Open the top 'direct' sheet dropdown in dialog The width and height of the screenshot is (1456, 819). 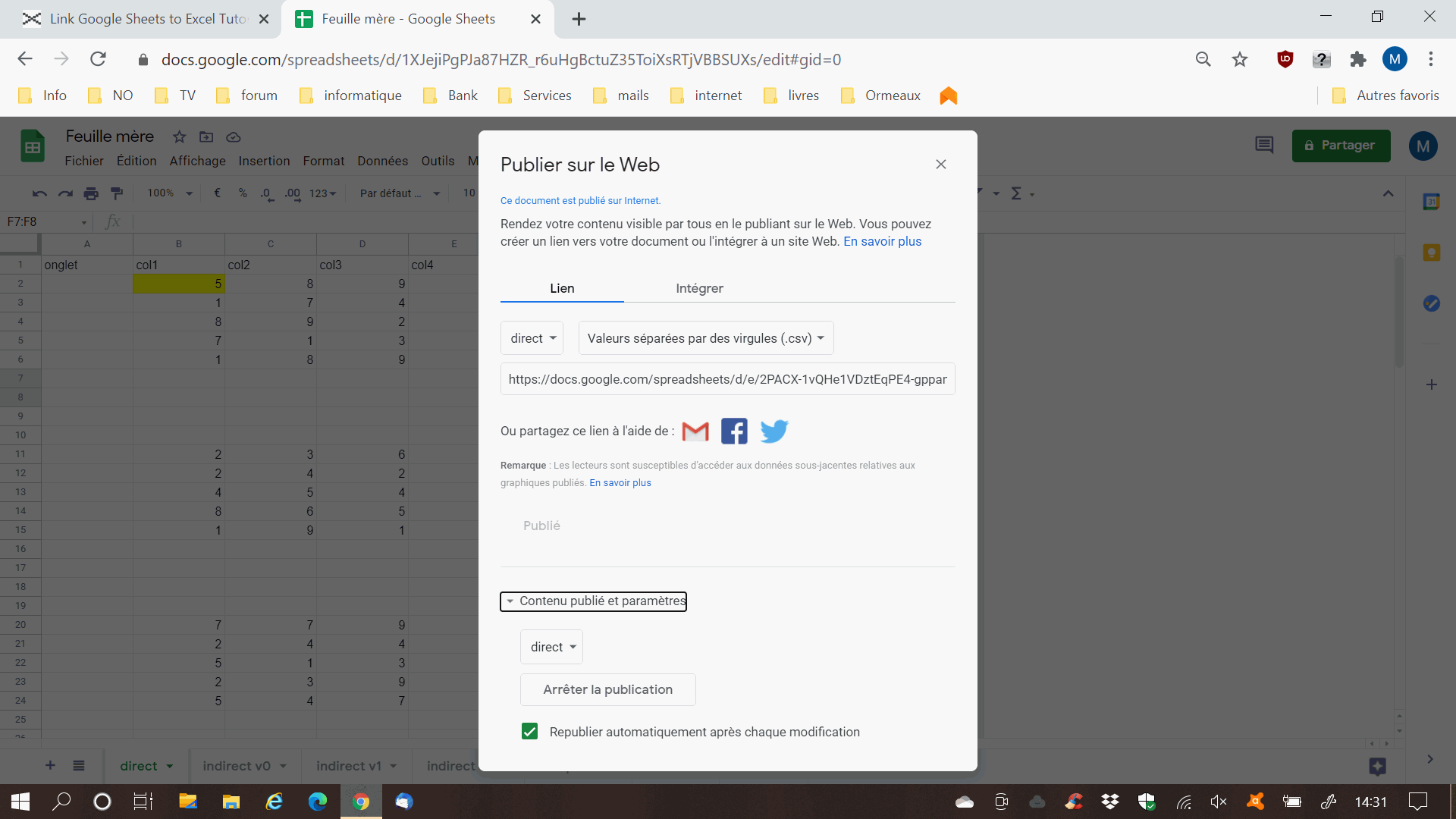click(532, 338)
